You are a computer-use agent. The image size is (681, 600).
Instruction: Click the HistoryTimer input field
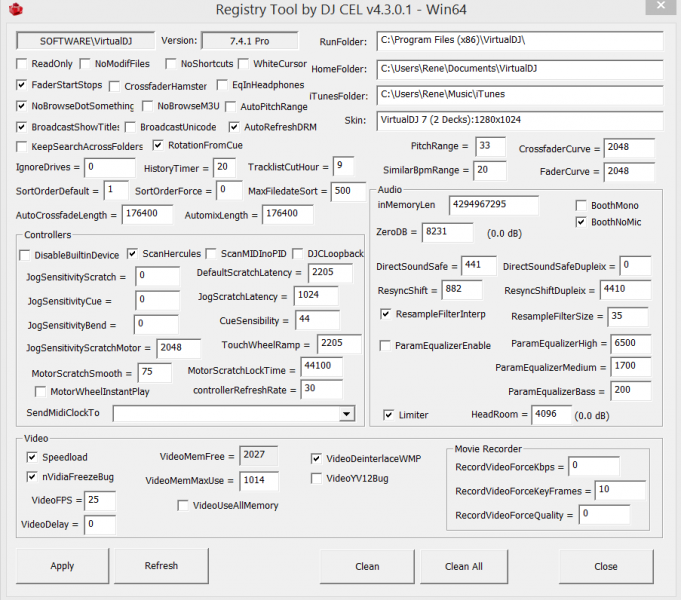(x=225, y=167)
